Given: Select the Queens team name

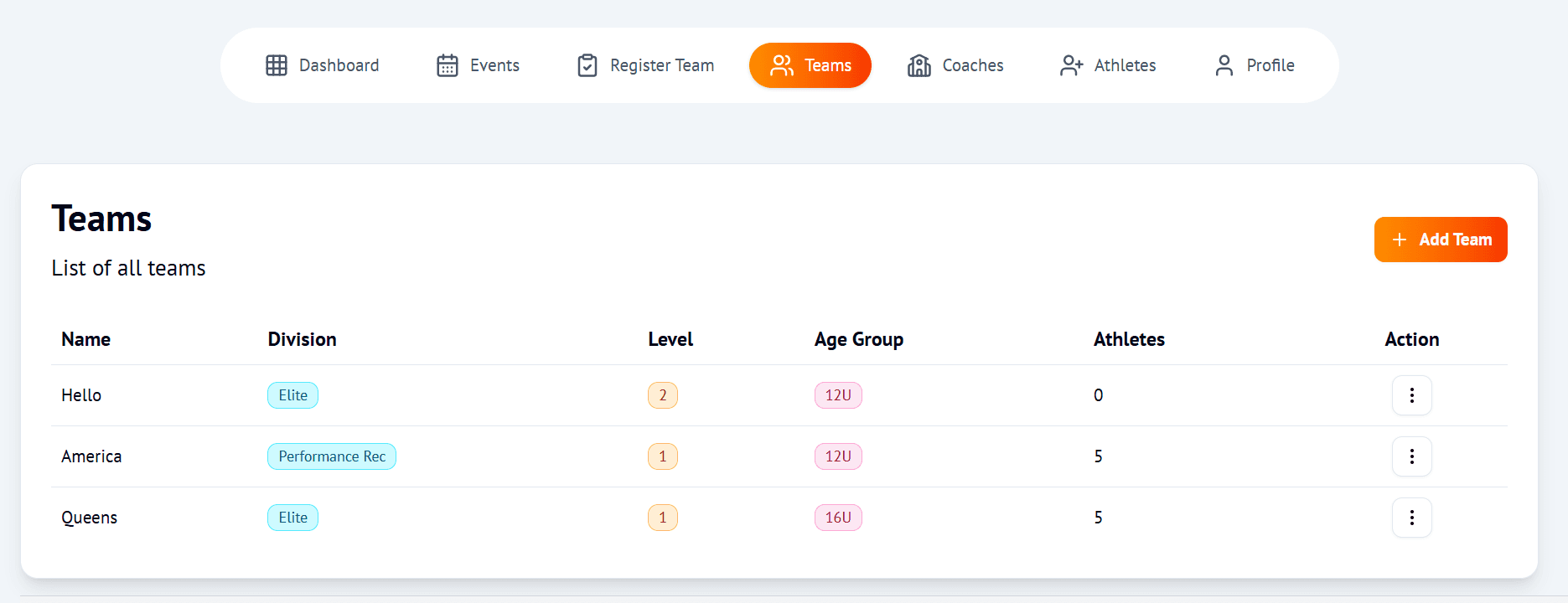Looking at the screenshot, I should click(x=89, y=518).
